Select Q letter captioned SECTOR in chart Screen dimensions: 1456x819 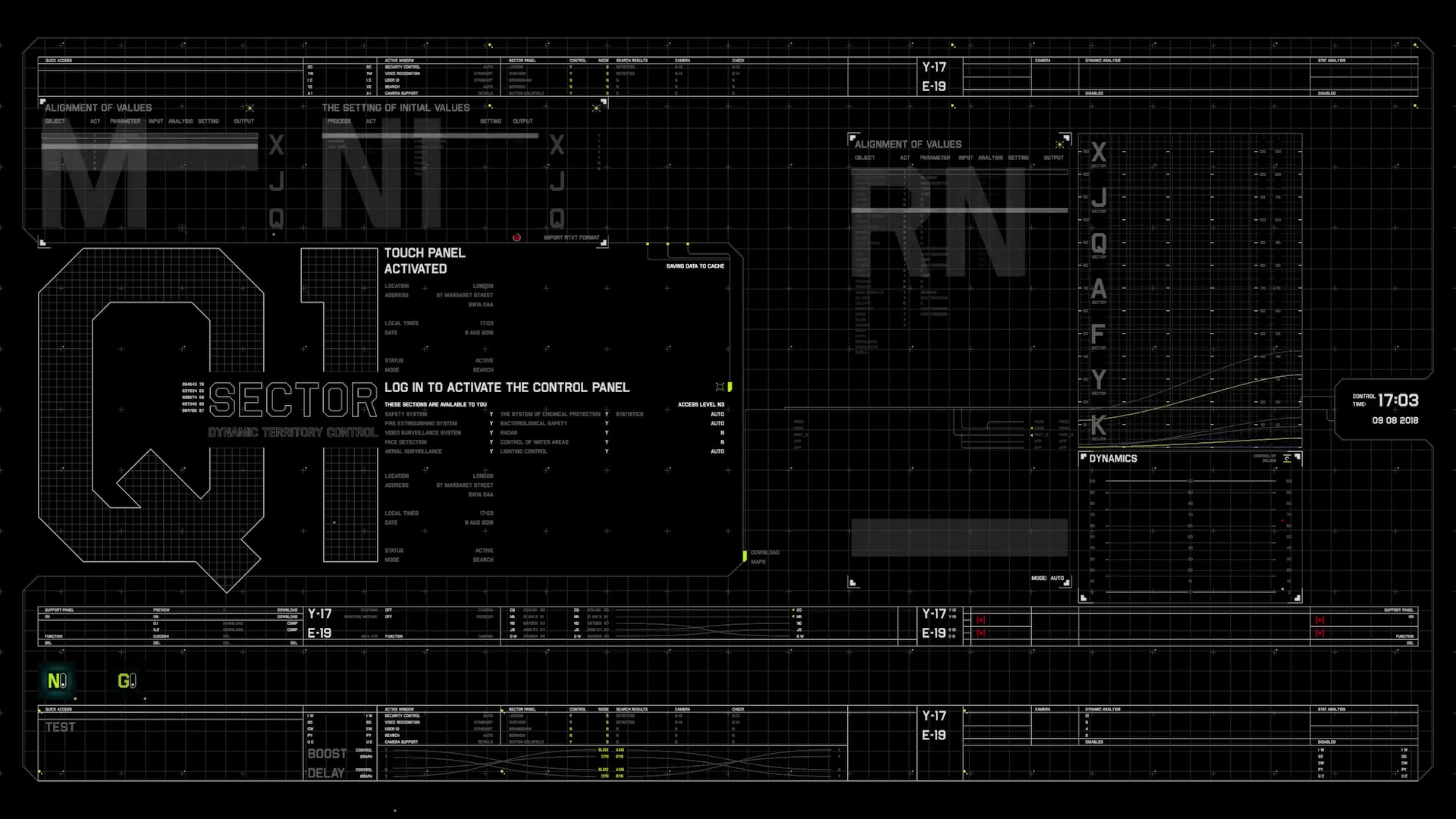(1098, 244)
